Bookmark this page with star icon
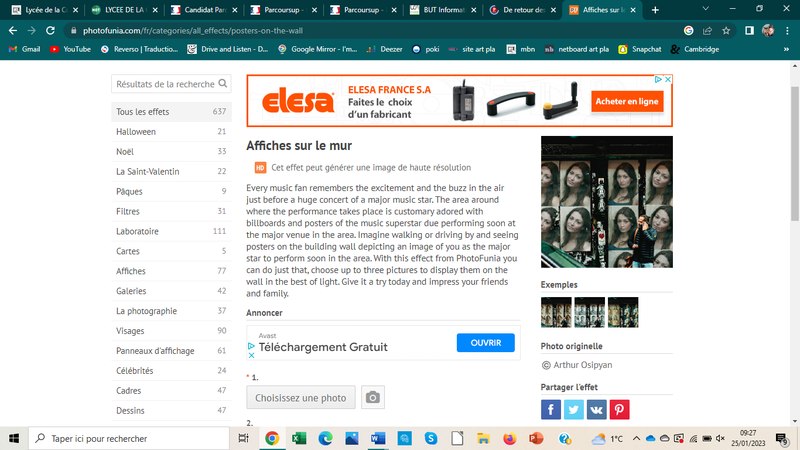The width and height of the screenshot is (800, 450). (x=726, y=31)
